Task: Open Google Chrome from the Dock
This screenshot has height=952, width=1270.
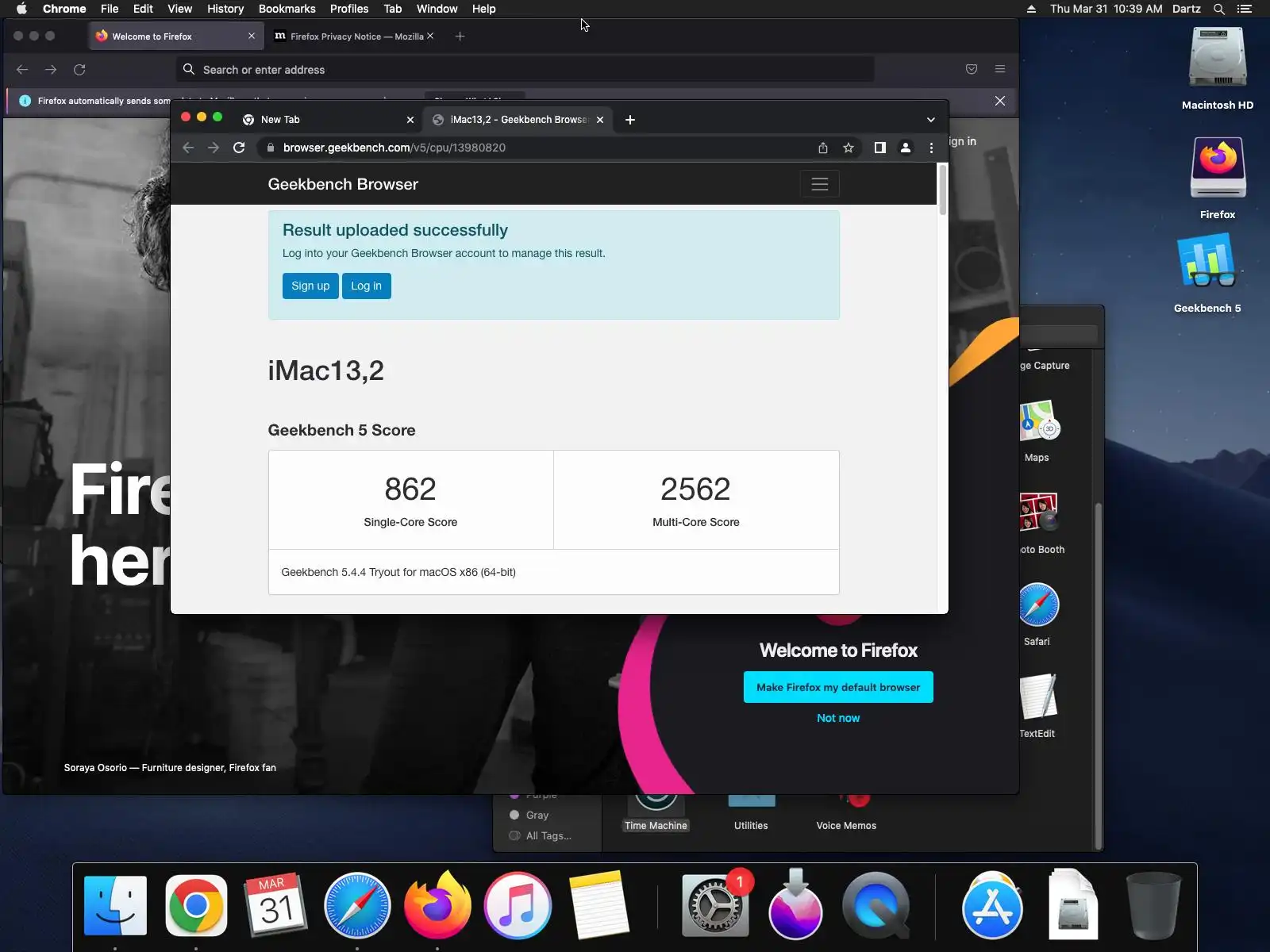Action: tap(196, 905)
